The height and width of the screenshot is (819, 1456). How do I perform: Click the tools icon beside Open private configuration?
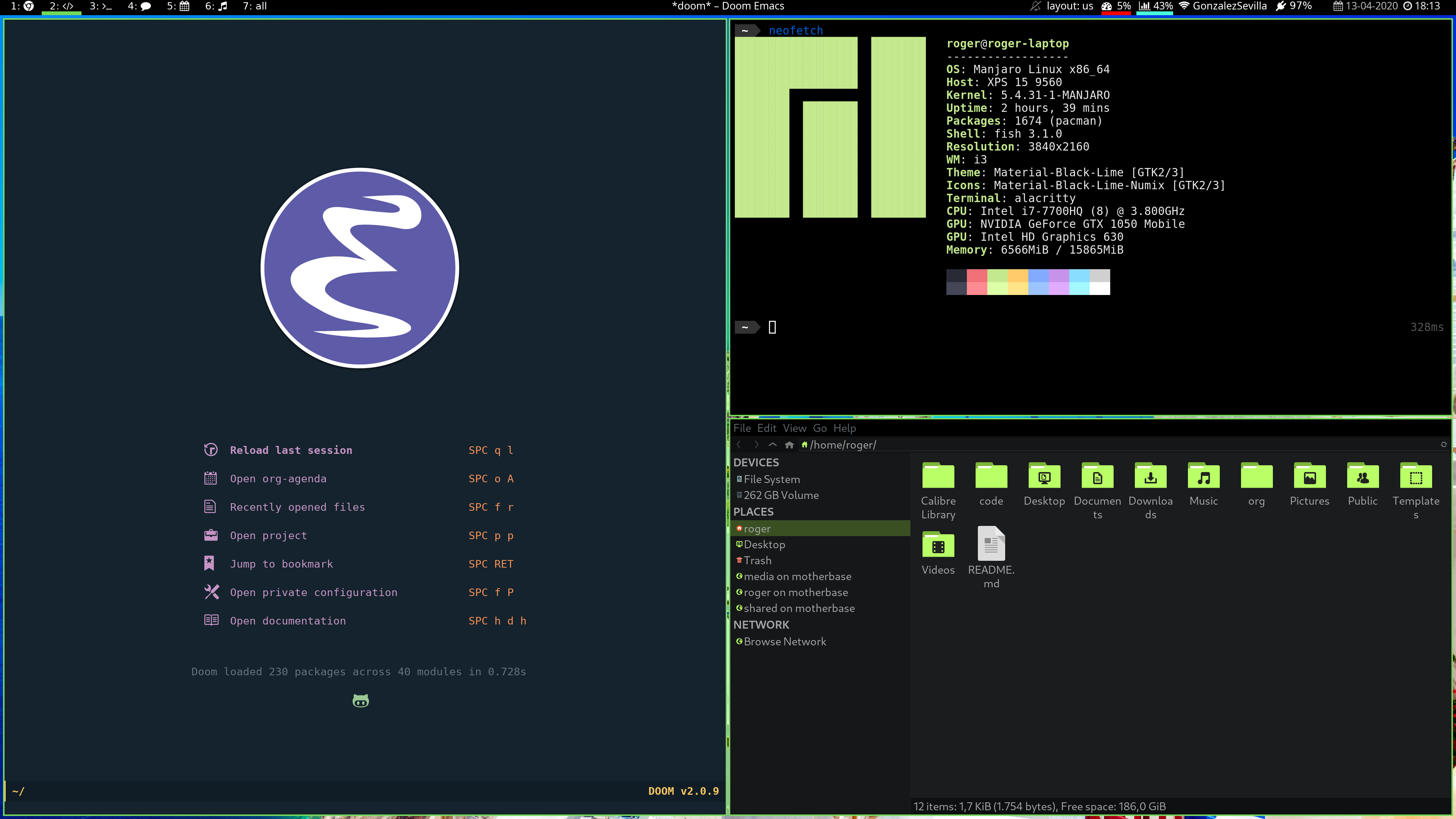(211, 592)
